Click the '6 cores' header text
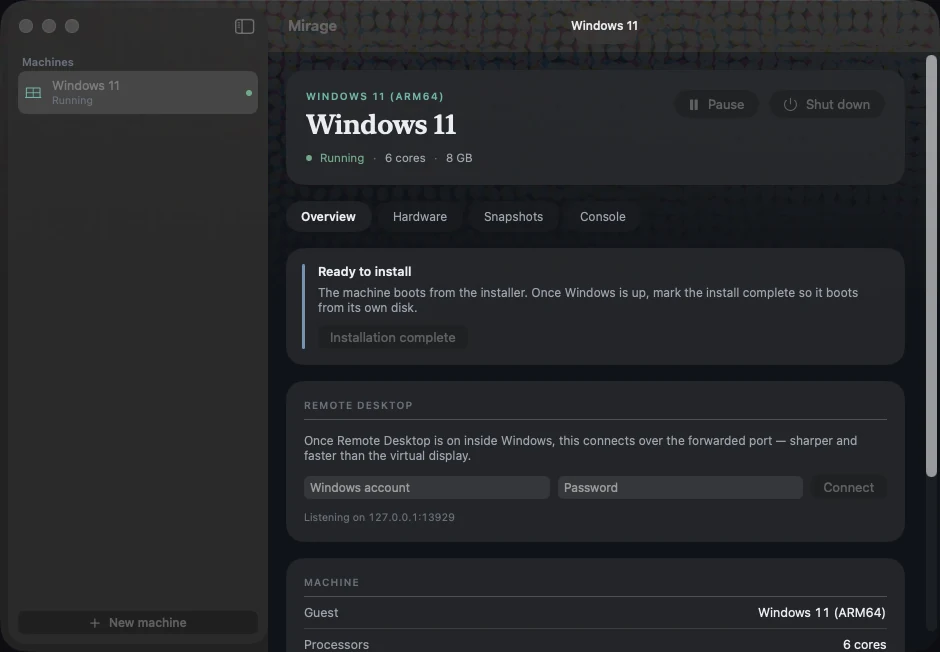Image resolution: width=940 pixels, height=652 pixels. (405, 158)
